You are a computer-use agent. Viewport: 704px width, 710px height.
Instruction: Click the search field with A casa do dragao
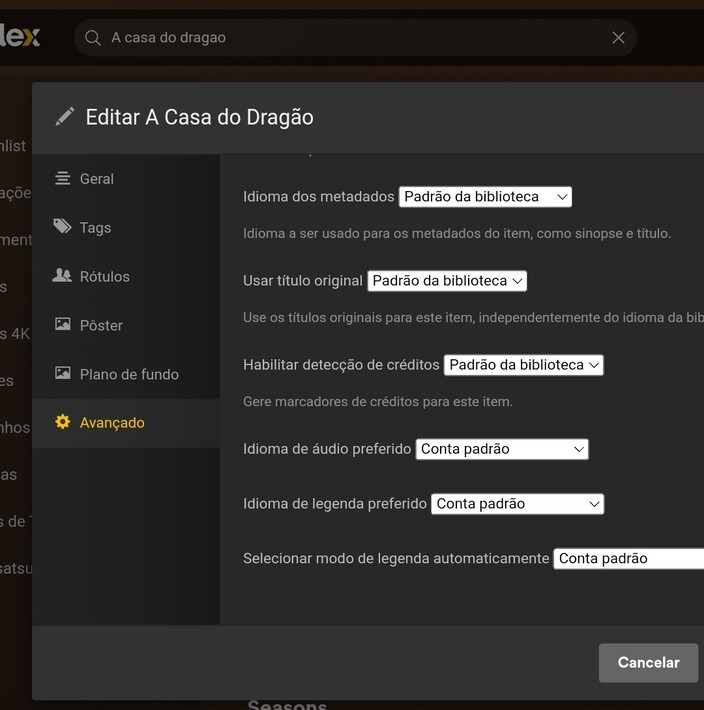pyautogui.click(x=355, y=38)
